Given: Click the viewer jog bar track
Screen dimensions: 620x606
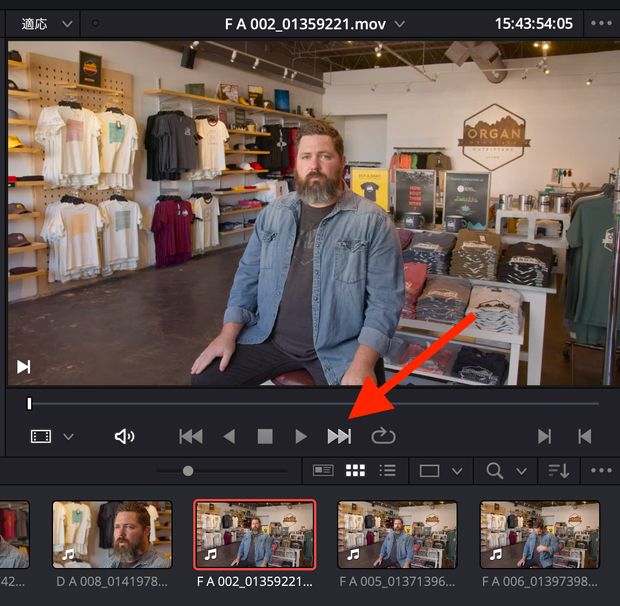Looking at the screenshot, I should 315,404.
